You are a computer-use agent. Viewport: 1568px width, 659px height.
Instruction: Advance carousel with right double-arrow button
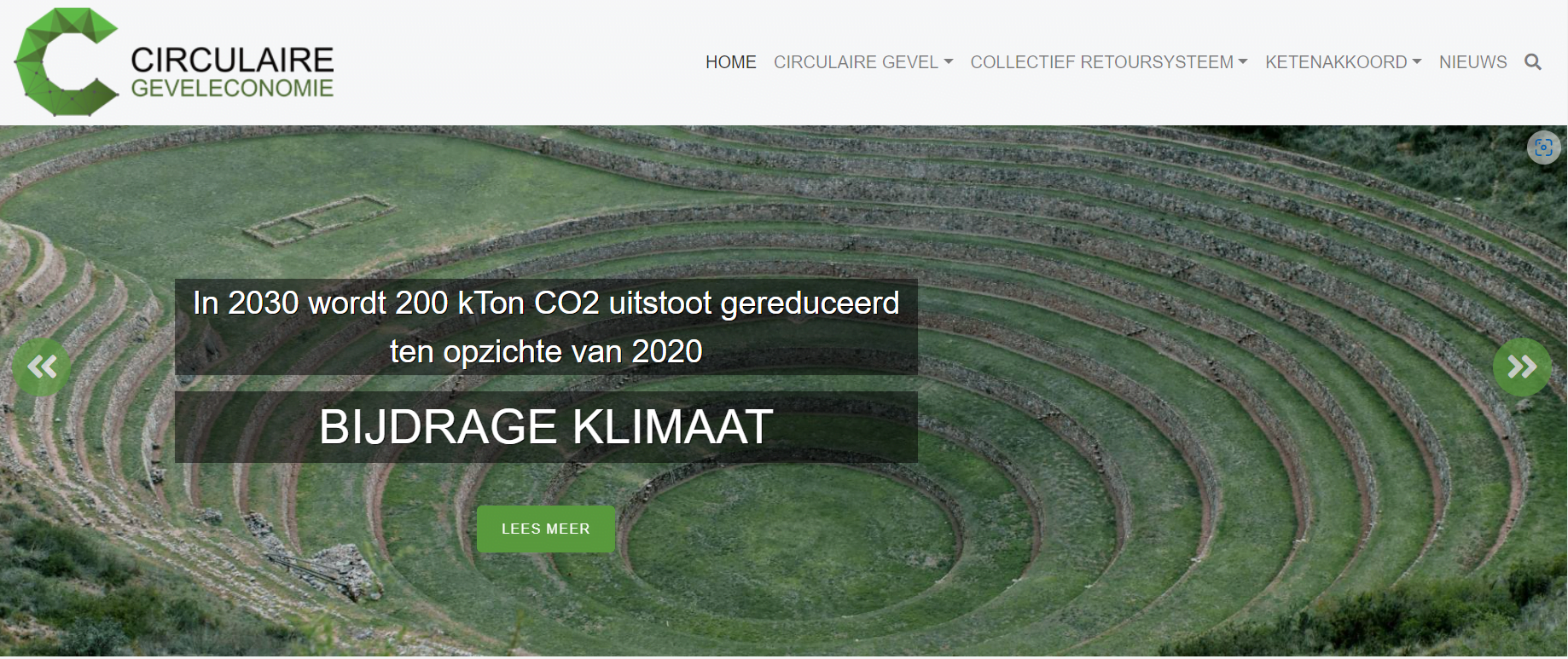(1522, 367)
